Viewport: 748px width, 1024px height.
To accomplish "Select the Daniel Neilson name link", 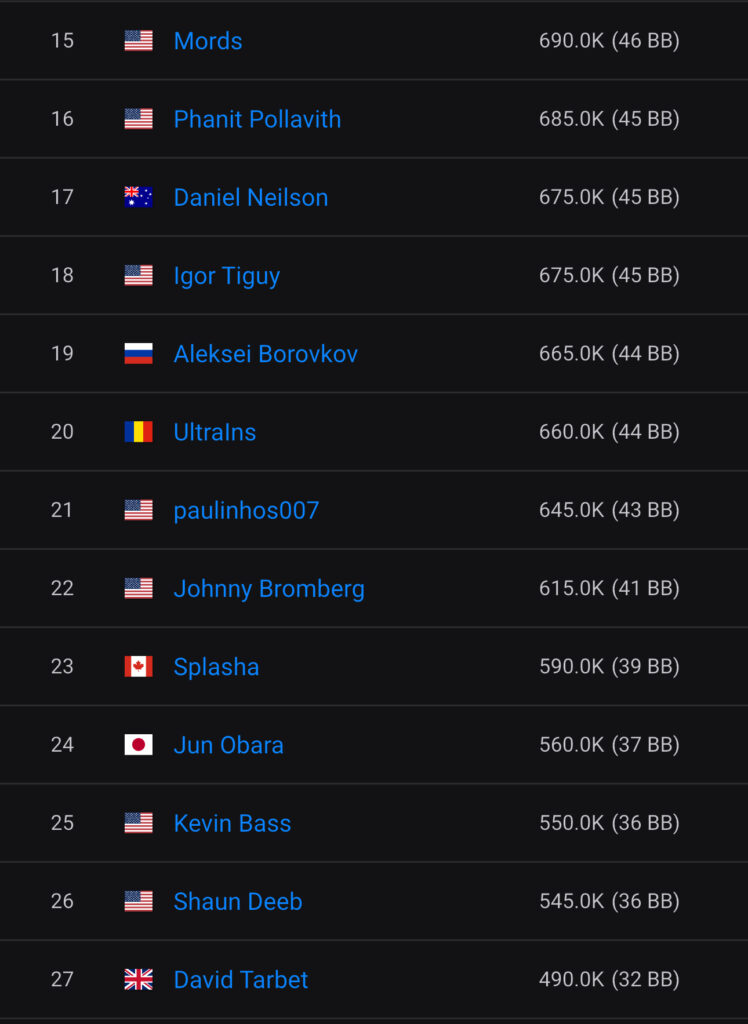I will coord(250,197).
